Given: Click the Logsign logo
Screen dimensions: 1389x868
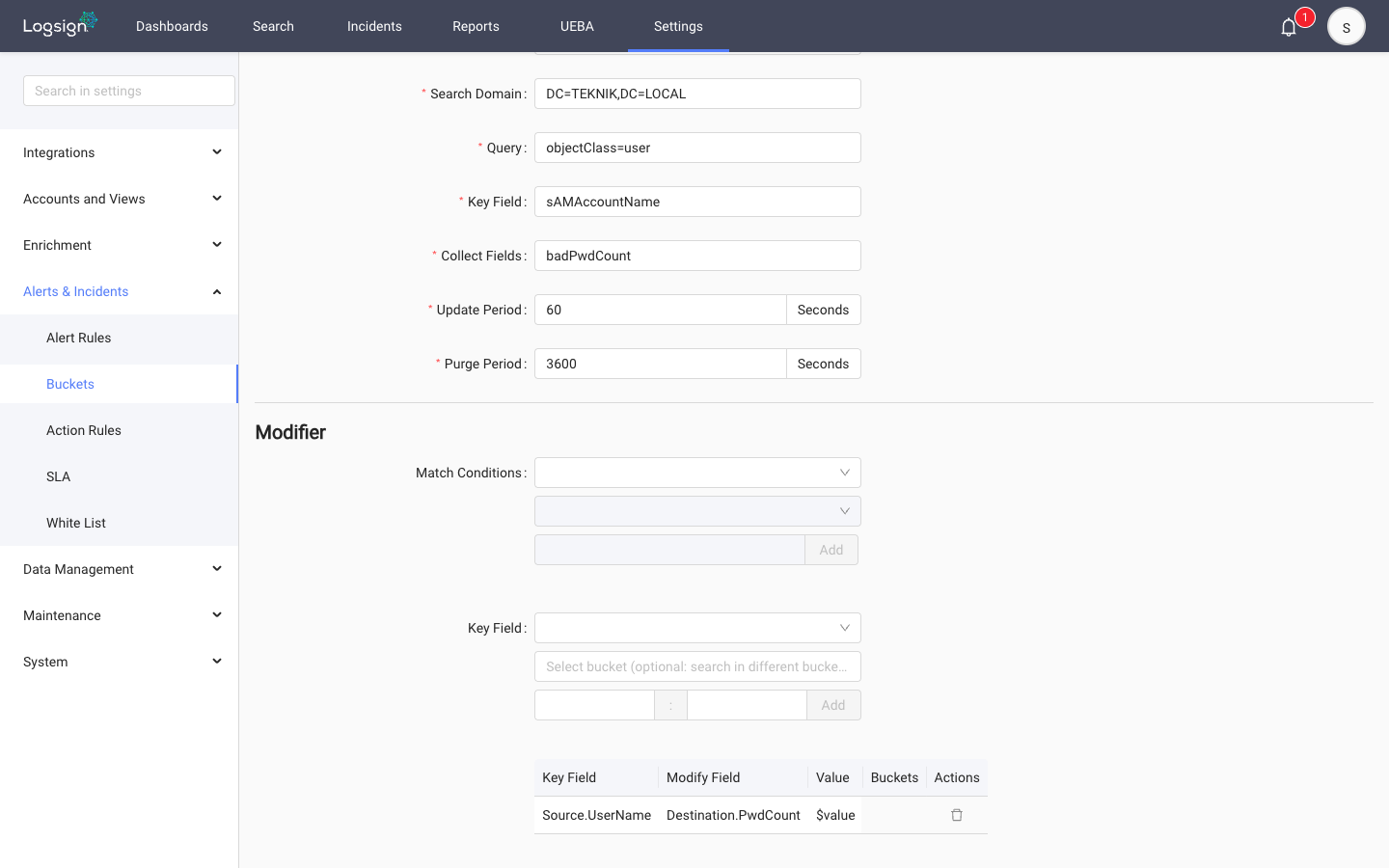Looking at the screenshot, I should click(60, 24).
